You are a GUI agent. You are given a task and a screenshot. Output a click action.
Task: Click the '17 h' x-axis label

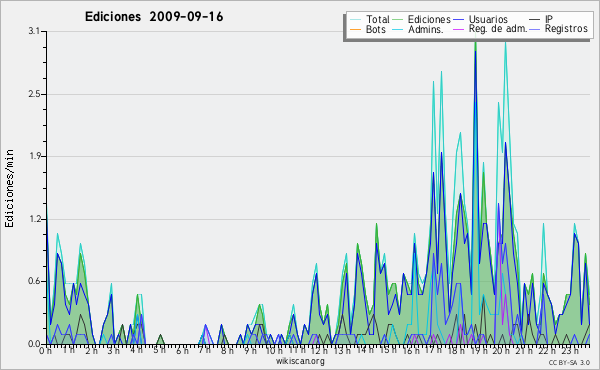(434, 350)
